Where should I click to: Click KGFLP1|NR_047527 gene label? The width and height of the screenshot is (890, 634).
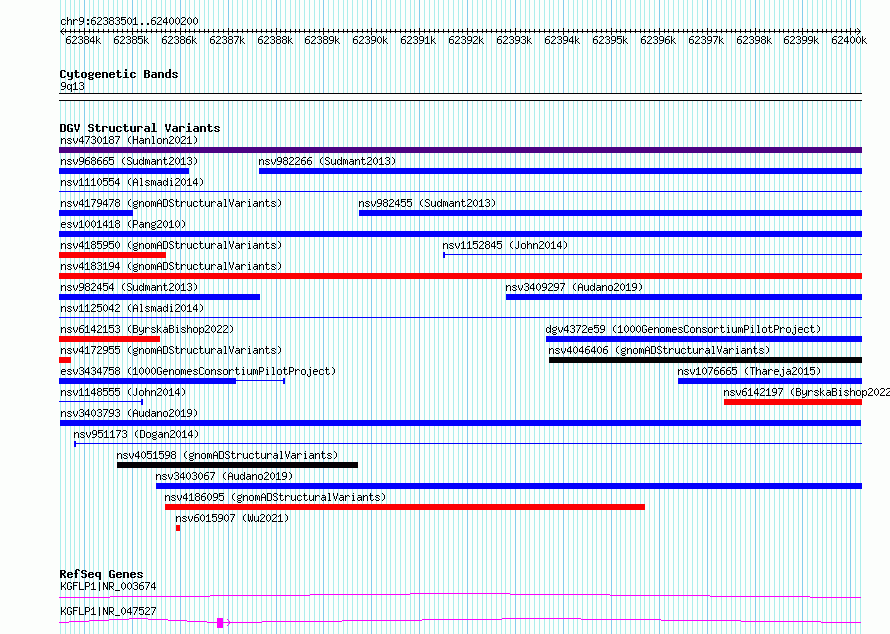click(x=108, y=611)
